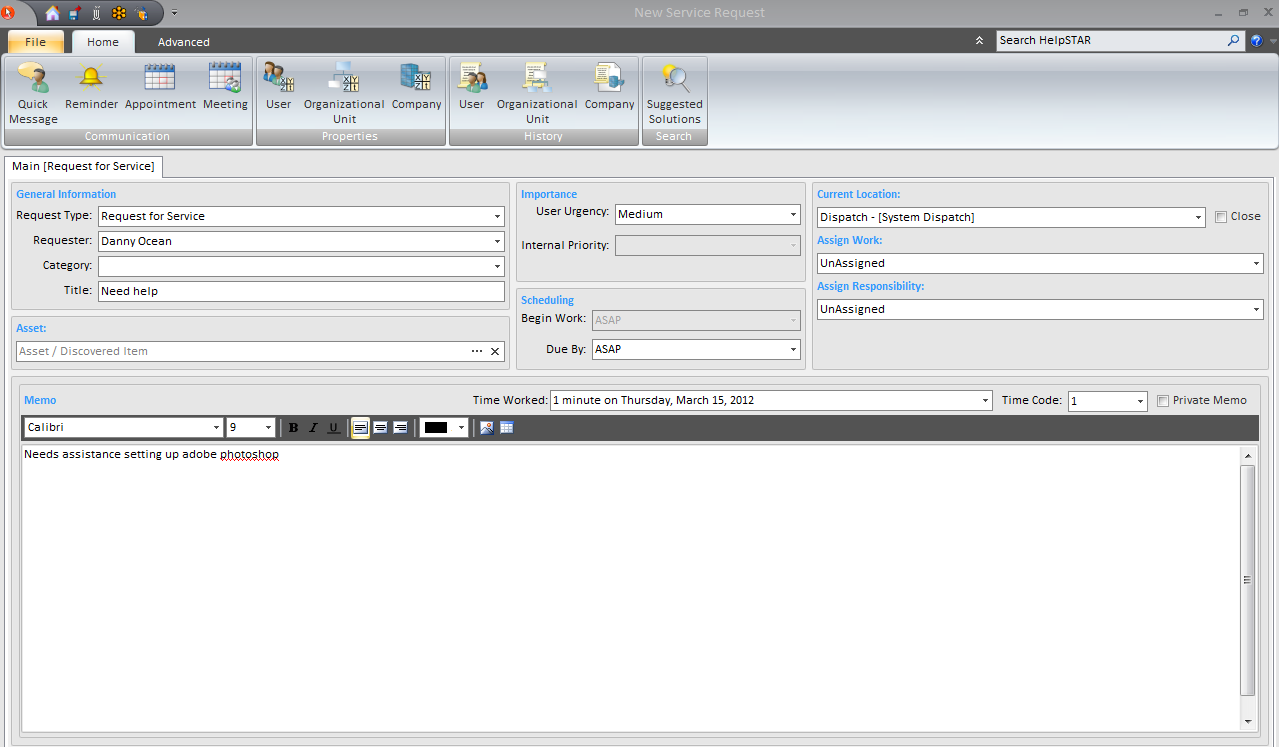Viewport: 1279px width, 747px height.
Task: Open the Requester dropdown showing Danny Ocean
Action: click(497, 241)
